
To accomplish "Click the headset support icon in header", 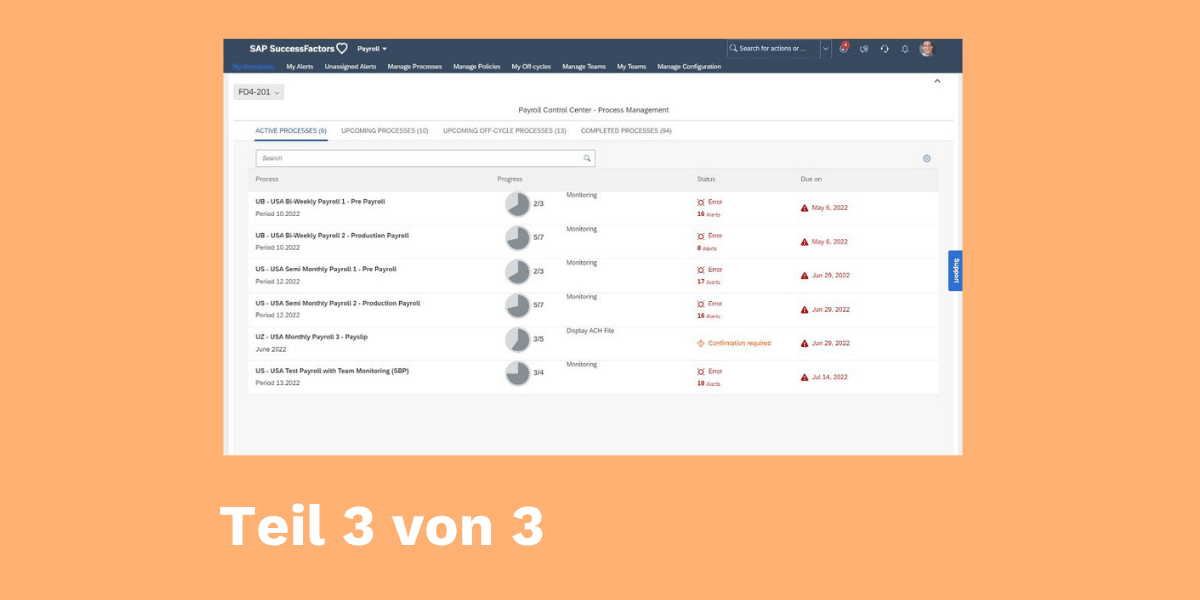I will pyautogui.click(x=885, y=48).
